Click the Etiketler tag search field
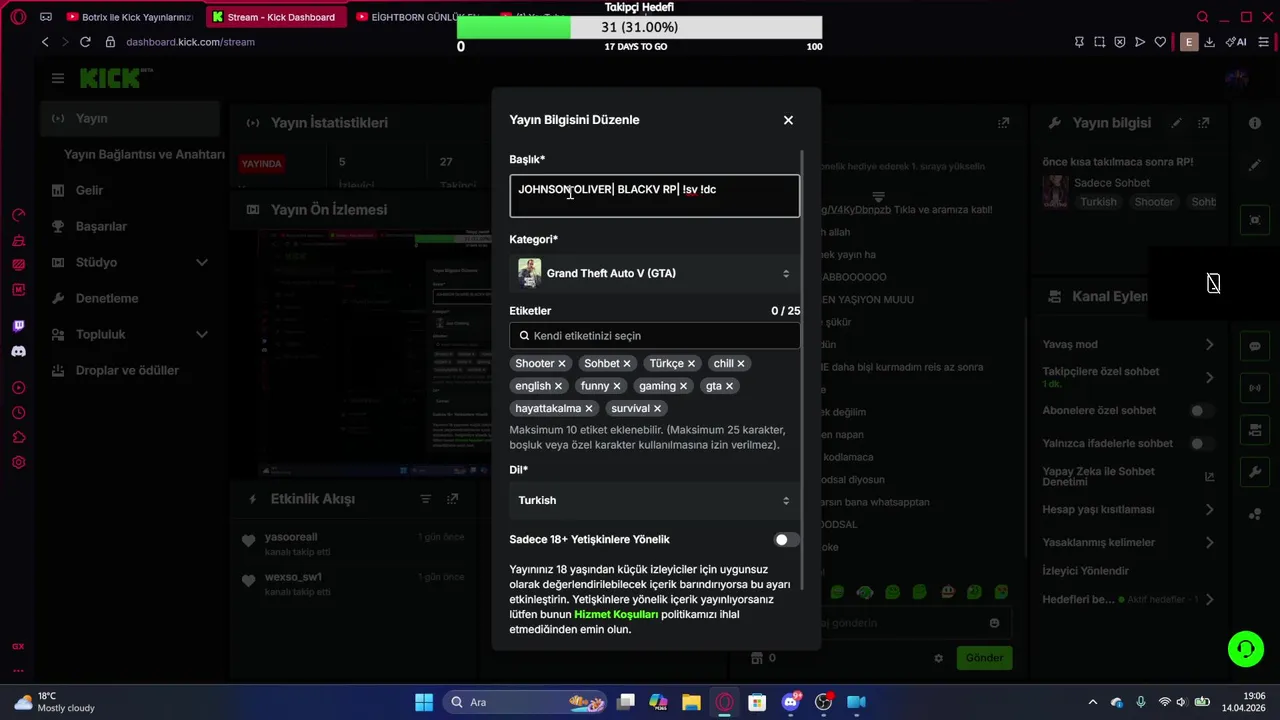 654,336
